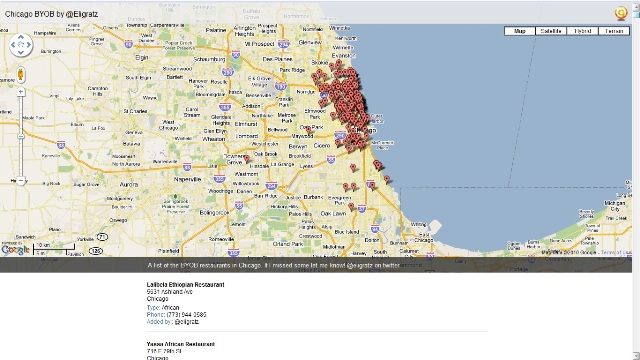Open the red marker near Downers Grove
640x360 pixels.
[x=247, y=158]
